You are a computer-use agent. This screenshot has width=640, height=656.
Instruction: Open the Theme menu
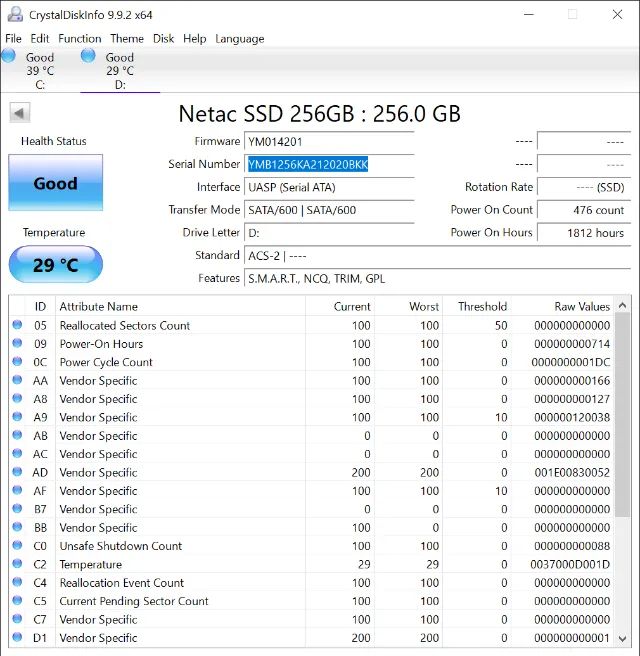coord(127,38)
